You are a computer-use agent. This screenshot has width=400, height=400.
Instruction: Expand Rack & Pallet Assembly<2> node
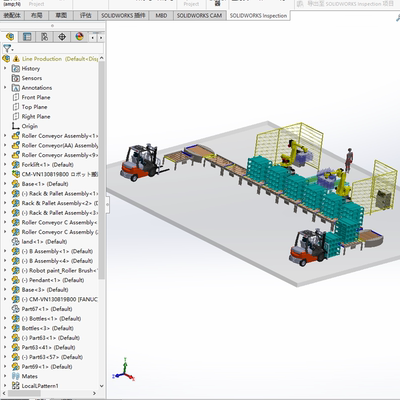click(x=5, y=203)
